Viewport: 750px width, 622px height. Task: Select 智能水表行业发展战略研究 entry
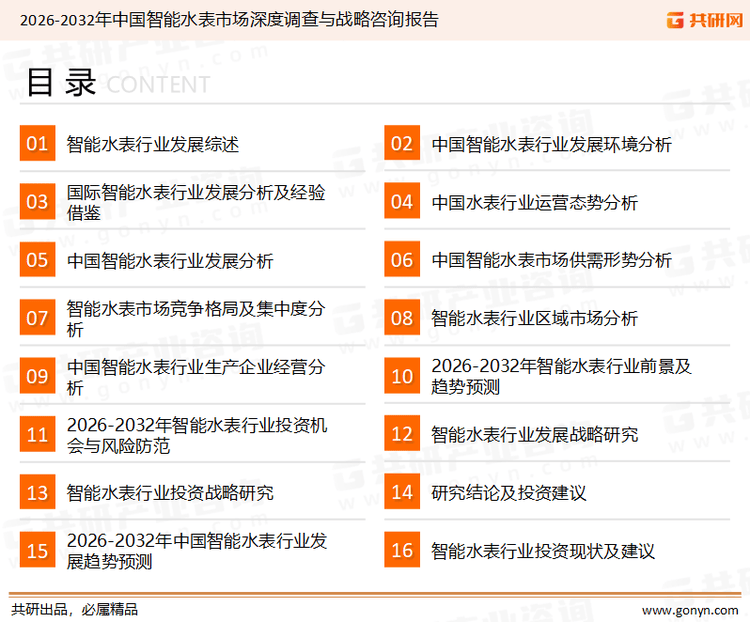pos(534,434)
